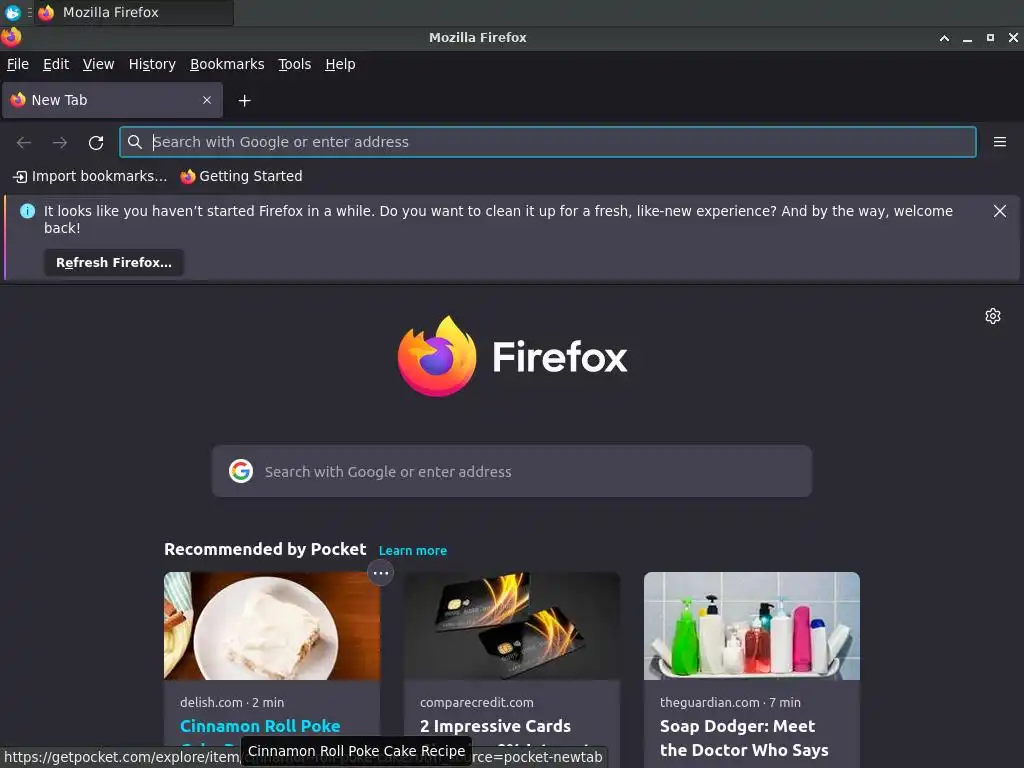The image size is (1024, 768).
Task: Open the Help menu
Action: click(x=340, y=64)
